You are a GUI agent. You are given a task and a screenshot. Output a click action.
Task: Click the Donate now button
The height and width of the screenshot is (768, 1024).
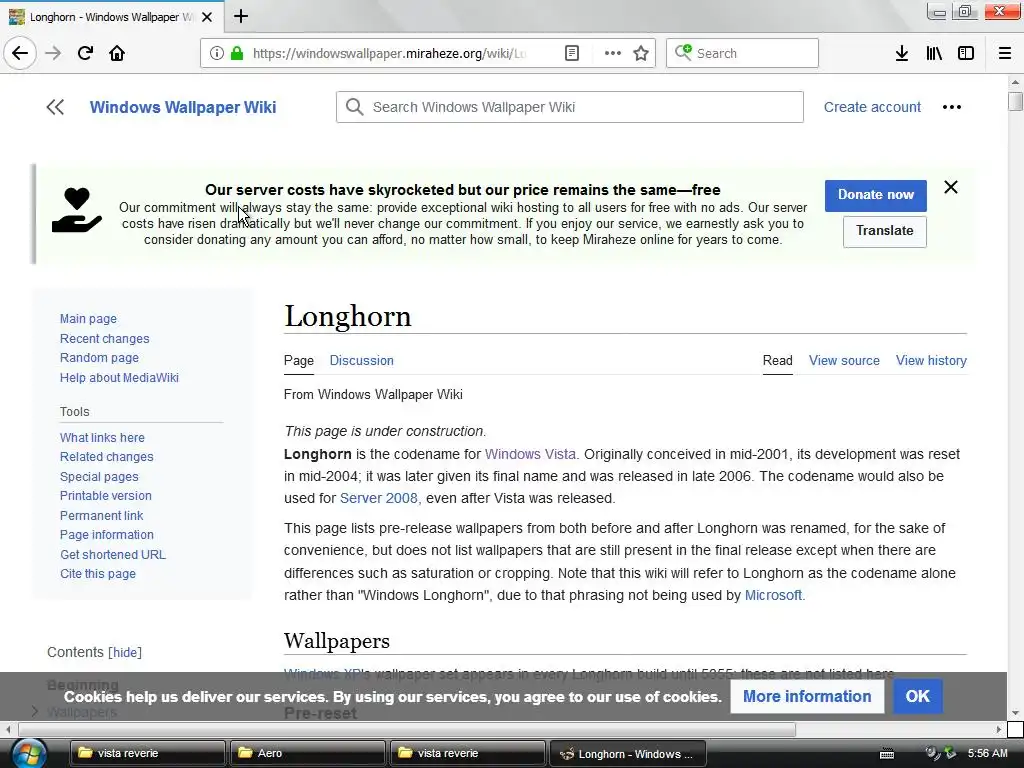pyautogui.click(x=875, y=195)
